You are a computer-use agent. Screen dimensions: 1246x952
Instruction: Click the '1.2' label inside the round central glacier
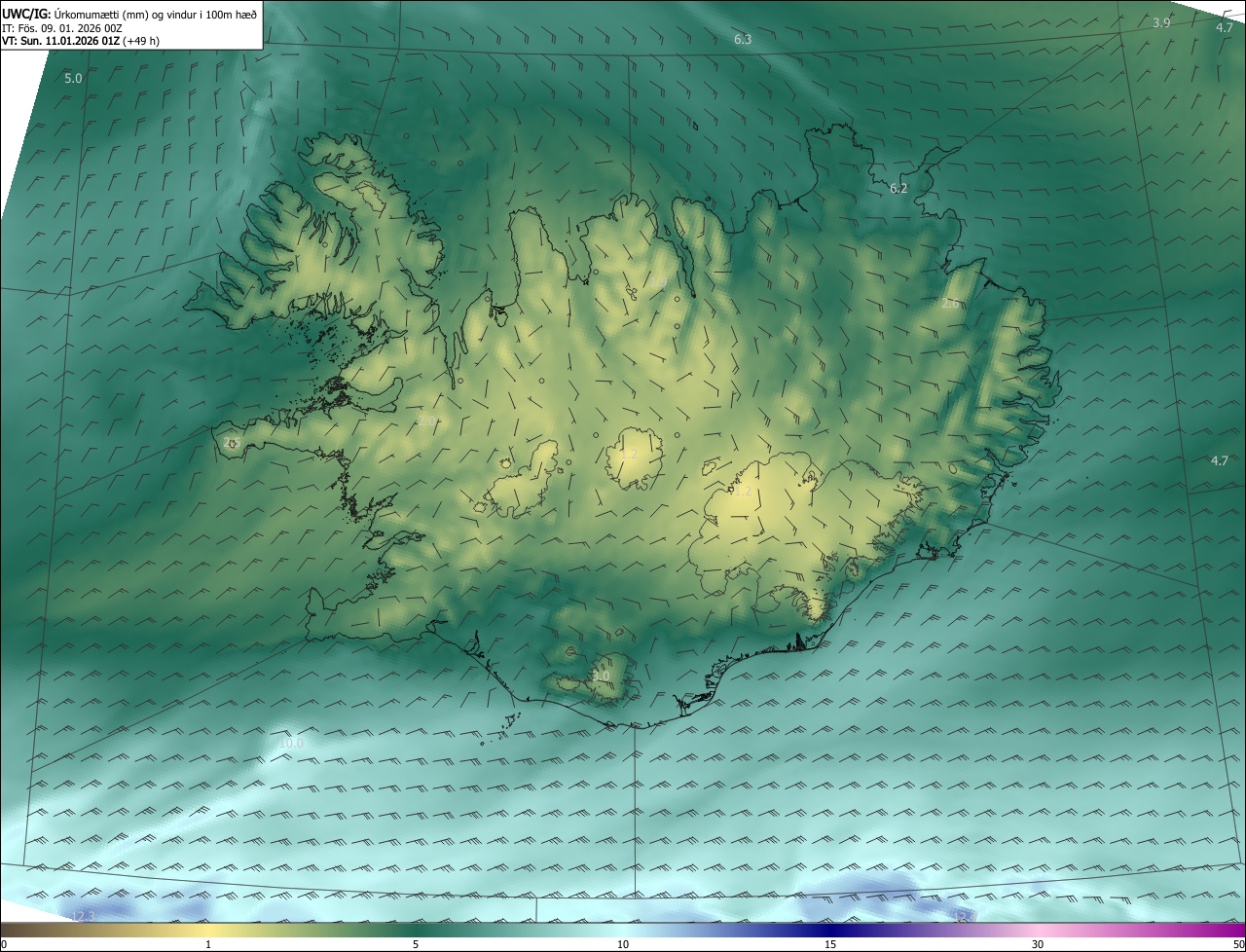point(629,454)
